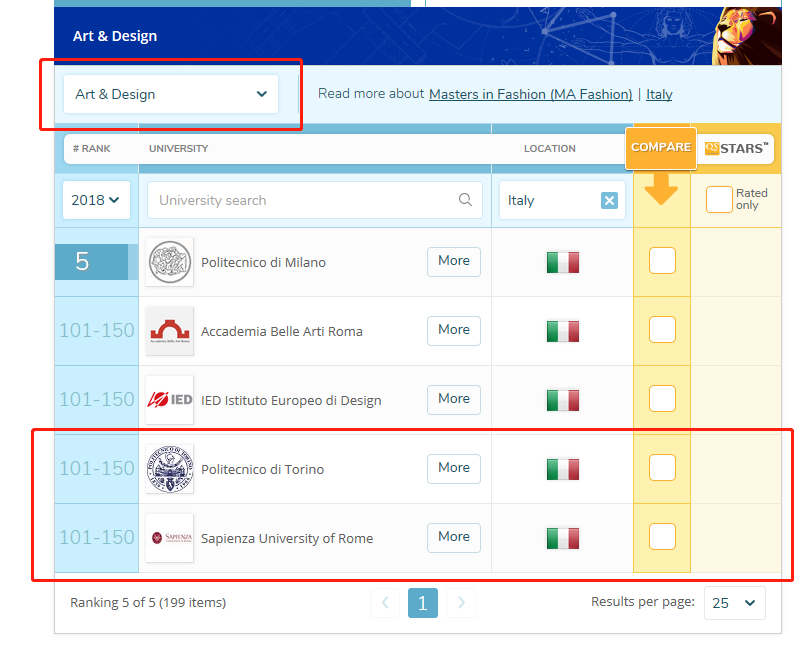Open the IED logo thumbnail
The image size is (802, 652).
pyautogui.click(x=170, y=400)
